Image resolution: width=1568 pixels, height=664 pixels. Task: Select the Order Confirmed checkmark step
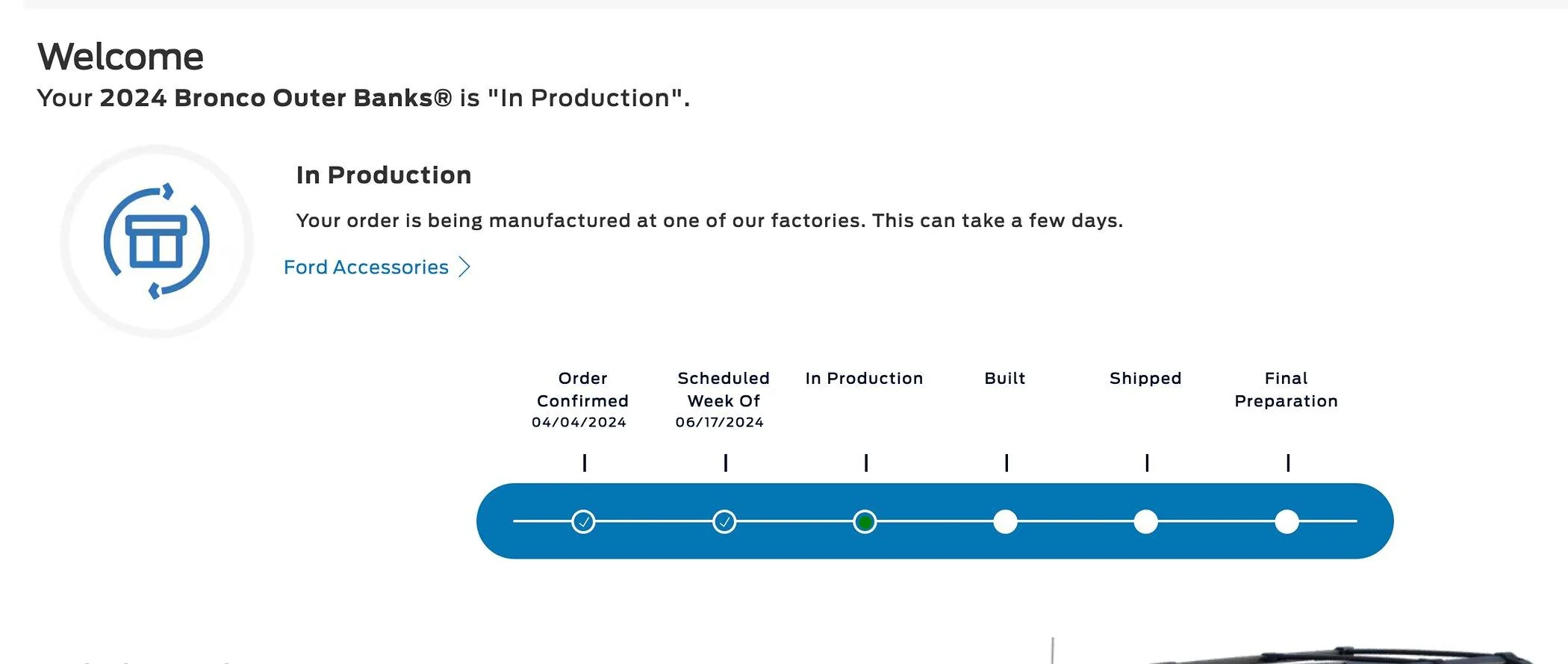tap(583, 521)
